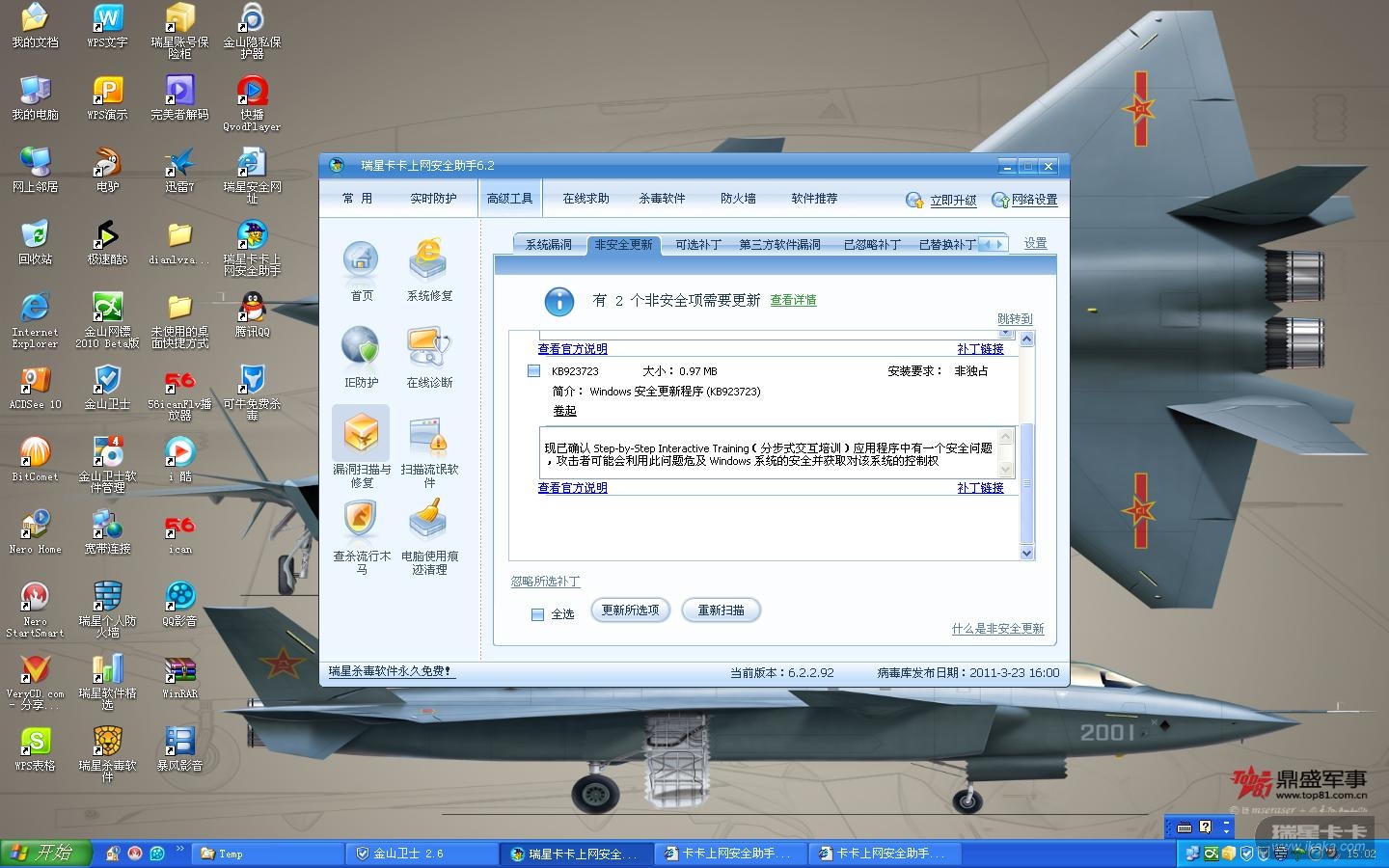1389x868 pixels.
Task: Open the 防火墙 tab
Action: tap(738, 199)
